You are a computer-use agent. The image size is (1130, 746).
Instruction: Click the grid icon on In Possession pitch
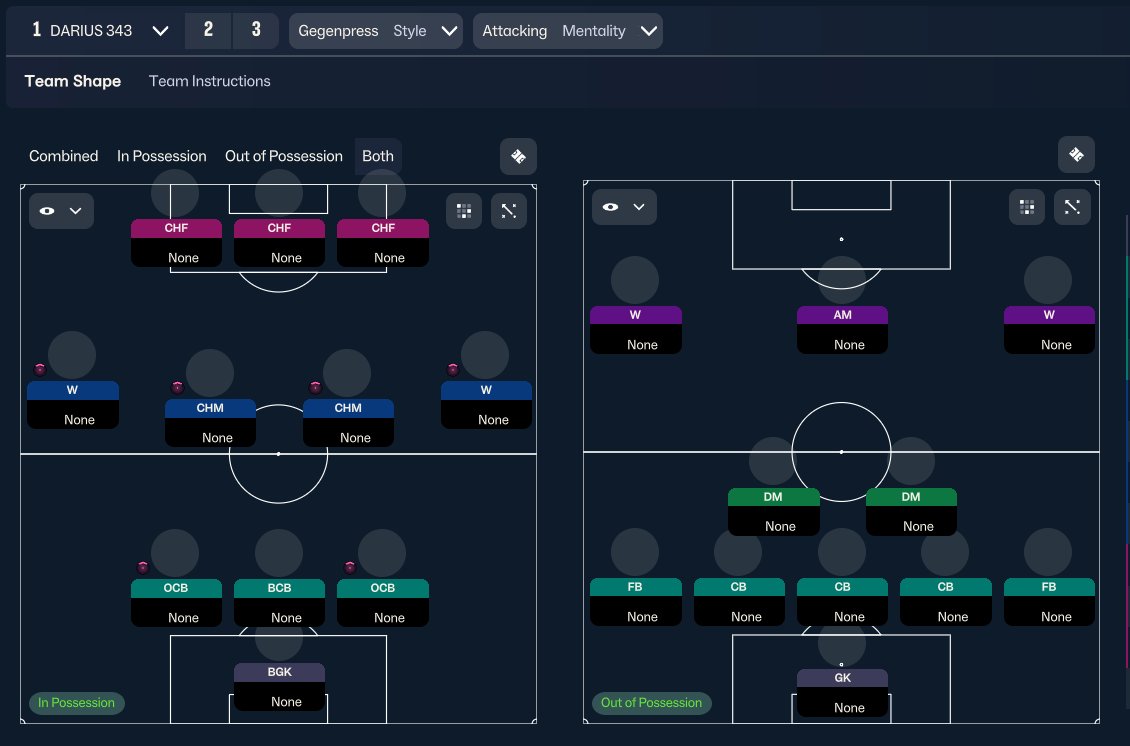click(464, 210)
